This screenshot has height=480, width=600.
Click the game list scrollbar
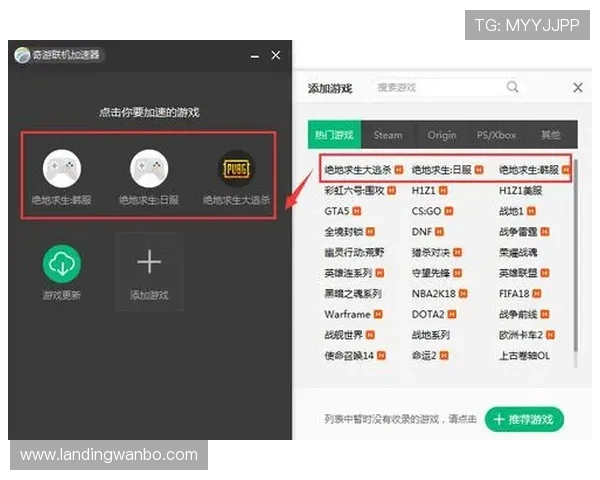click(x=576, y=255)
